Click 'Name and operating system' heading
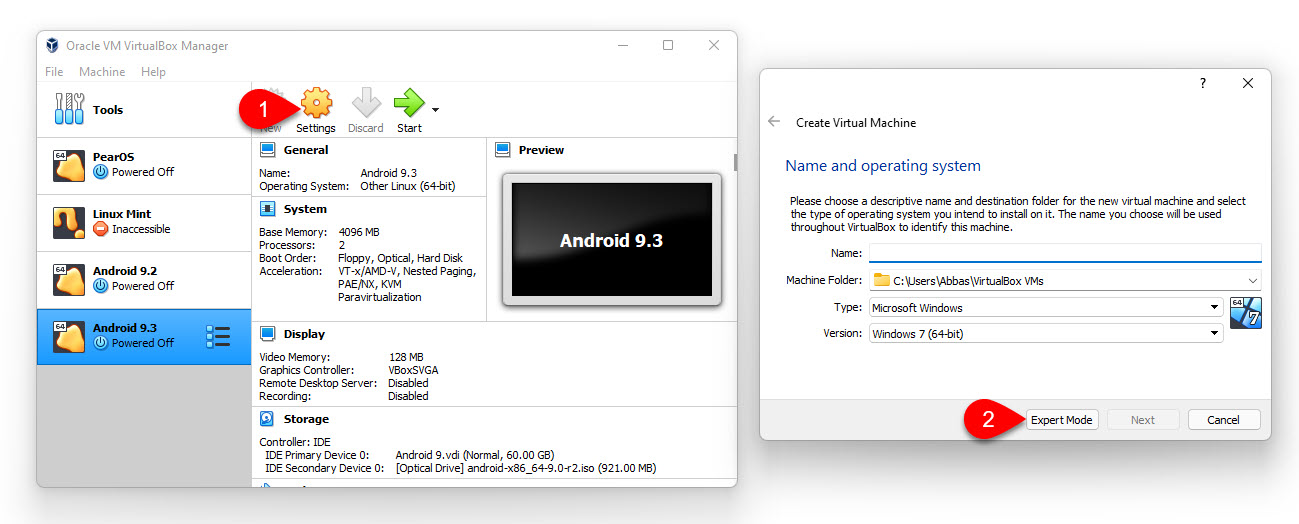Screen dimensions: 1299x524 click(x=883, y=166)
